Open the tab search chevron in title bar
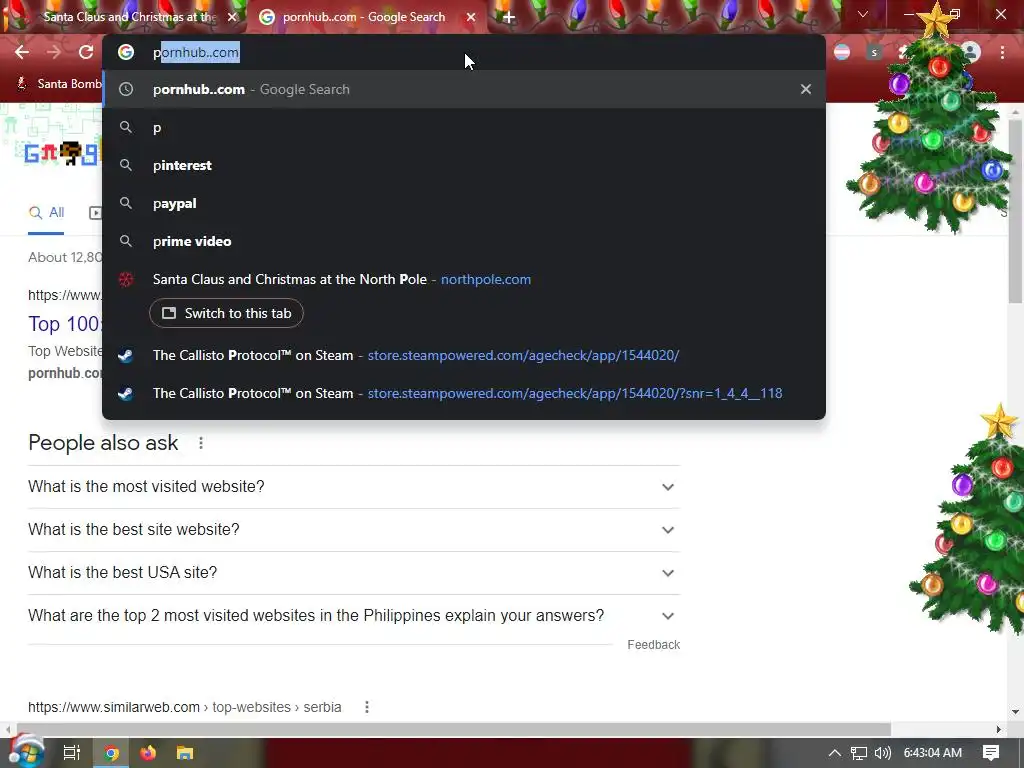The width and height of the screenshot is (1024, 768). (863, 14)
